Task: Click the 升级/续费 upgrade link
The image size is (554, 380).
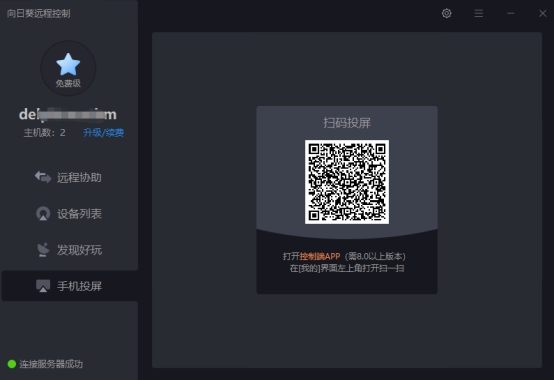Action: [104, 133]
